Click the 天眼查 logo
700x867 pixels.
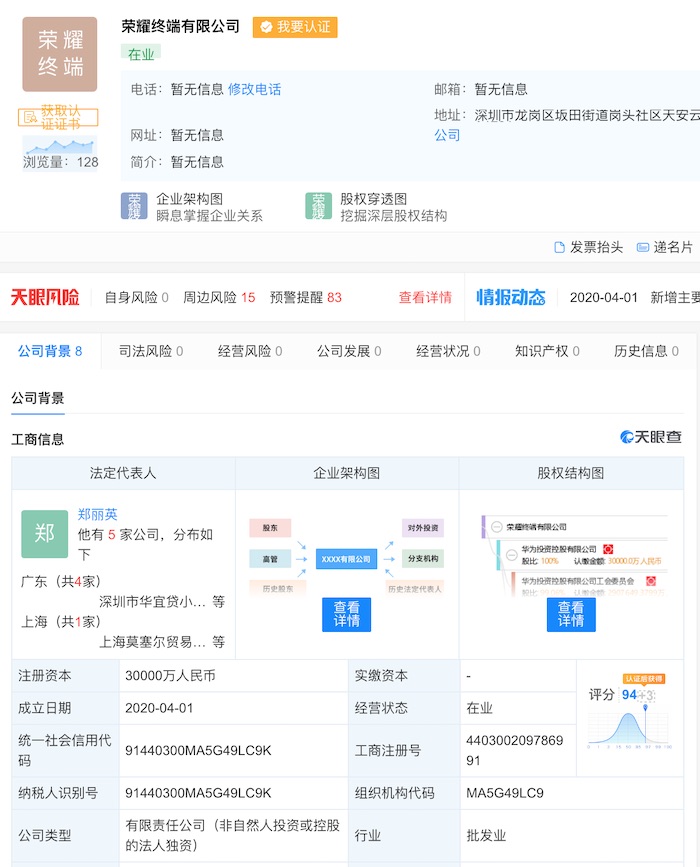(x=651, y=437)
